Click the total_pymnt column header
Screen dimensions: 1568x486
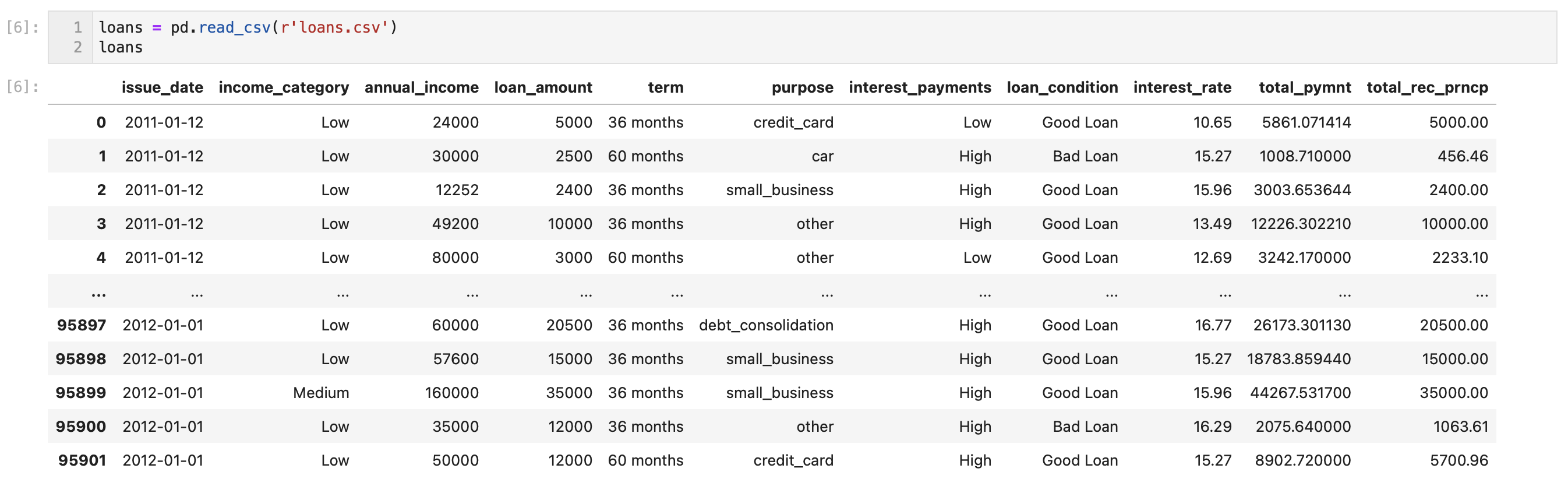click(x=1305, y=87)
